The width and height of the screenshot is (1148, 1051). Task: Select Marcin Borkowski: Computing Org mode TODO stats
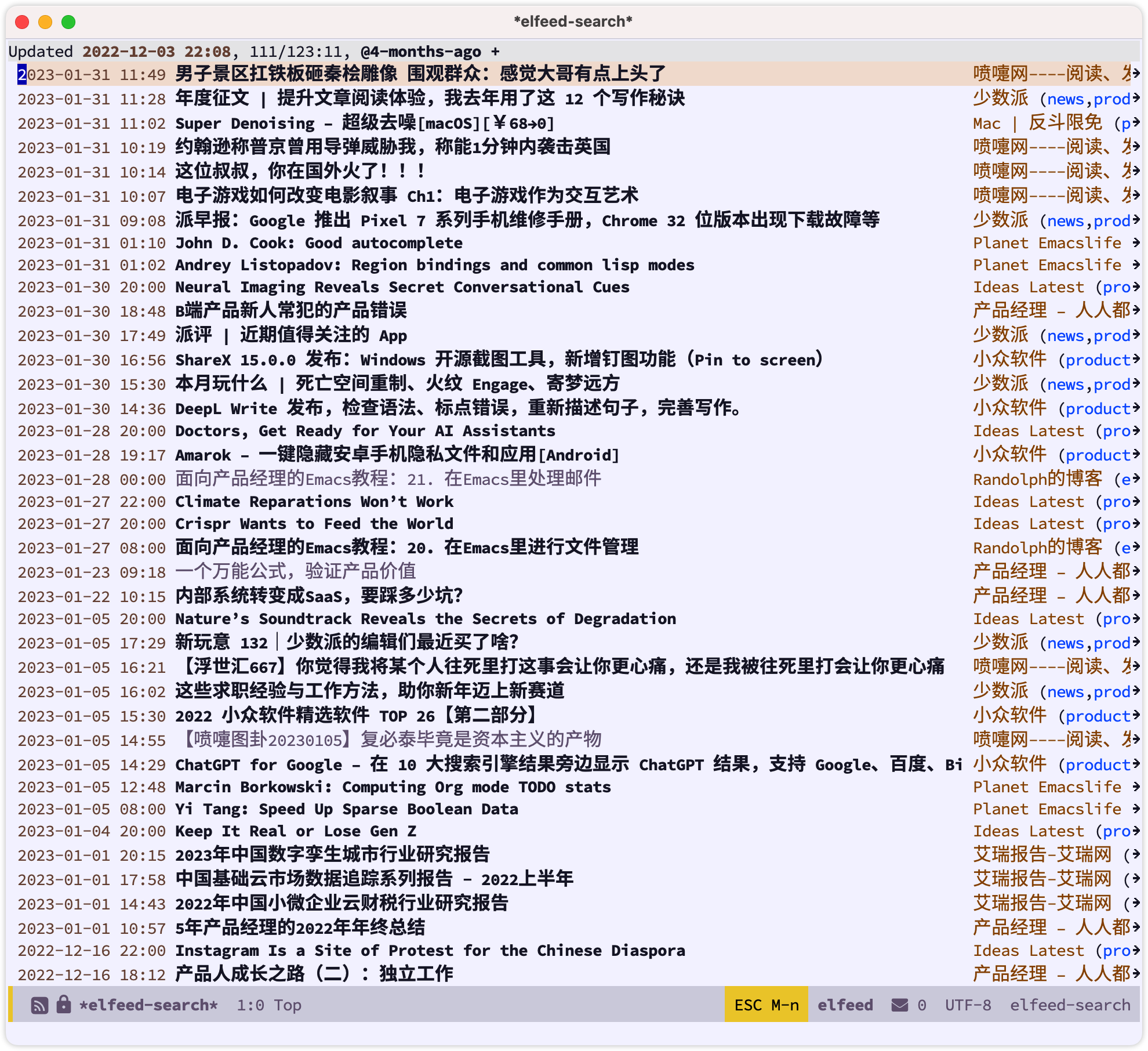393,787
